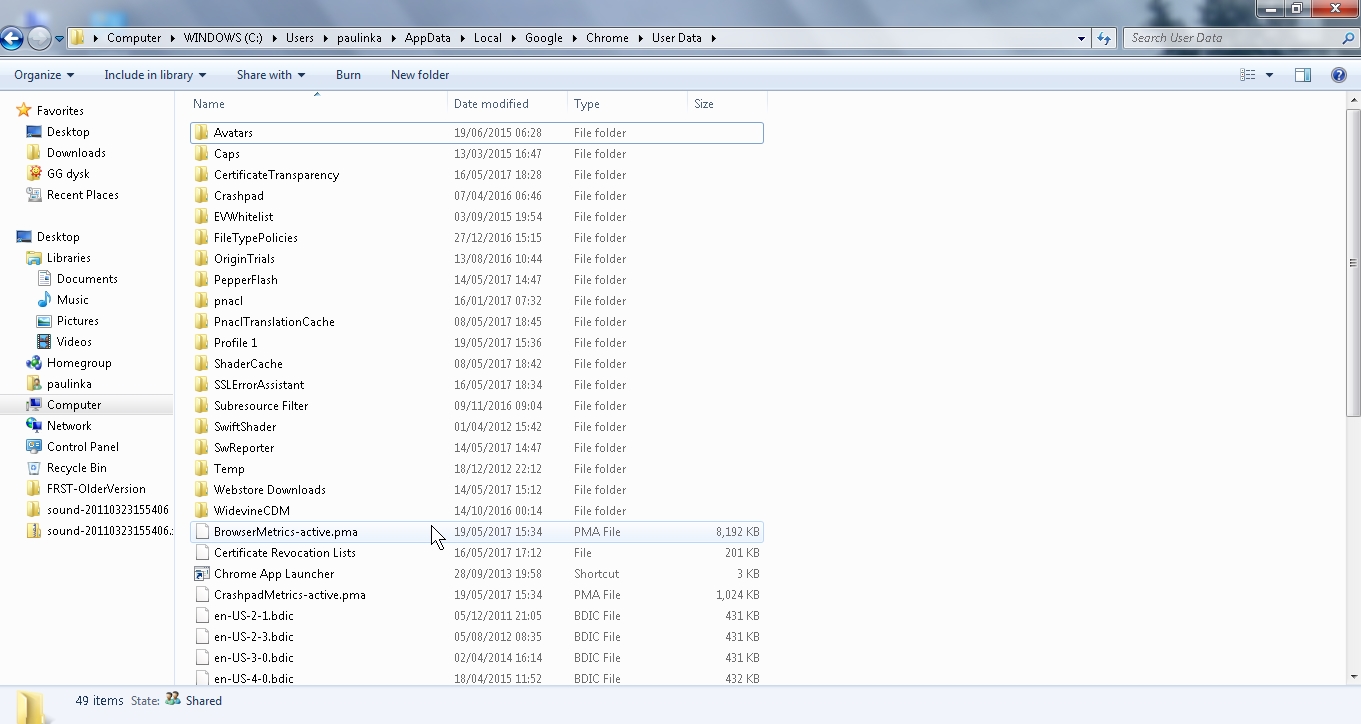This screenshot has height=724, width=1361.
Task: Select the SwReporter folder icon
Action: click(x=201, y=448)
